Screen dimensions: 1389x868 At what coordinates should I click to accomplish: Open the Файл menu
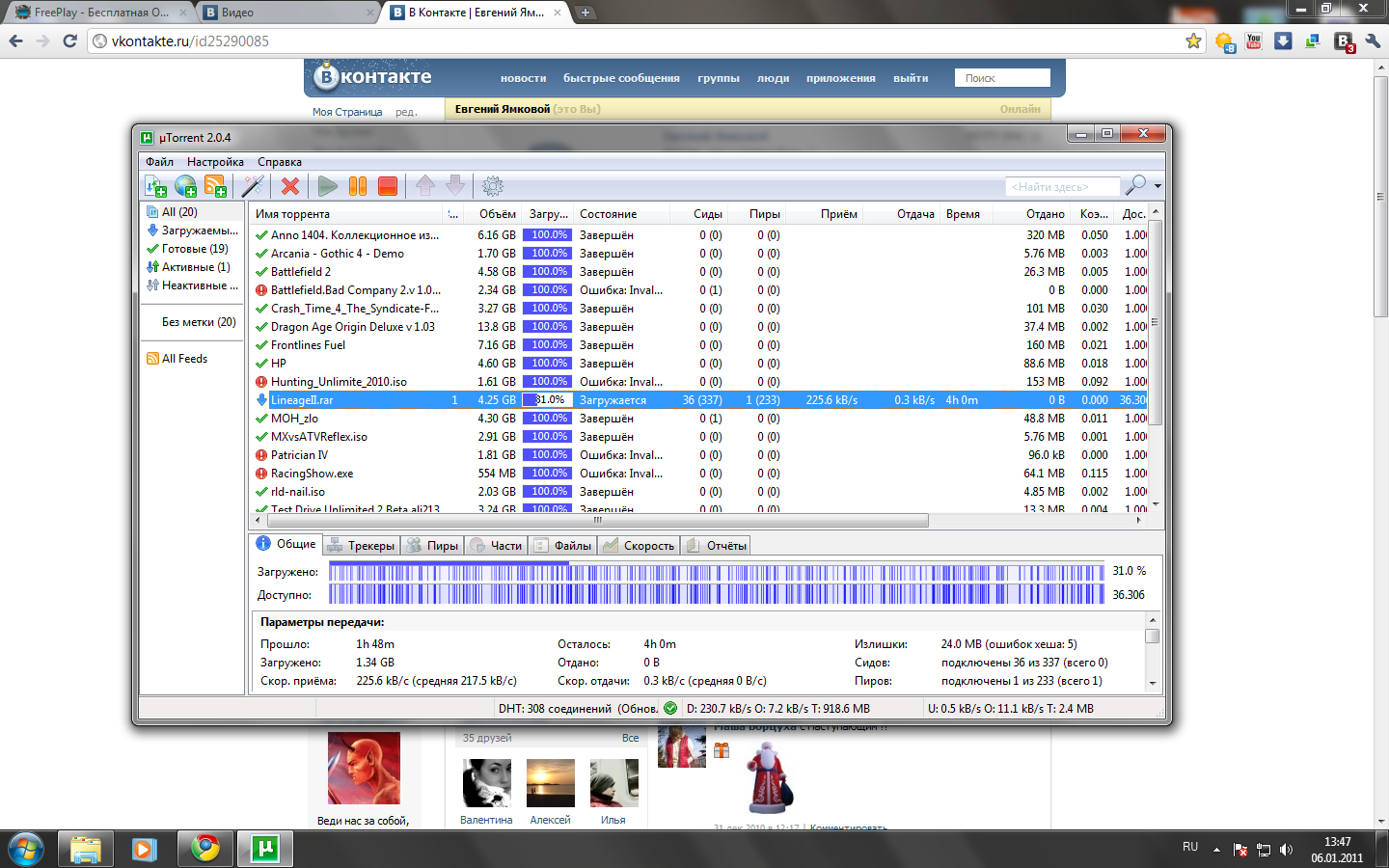(160, 162)
